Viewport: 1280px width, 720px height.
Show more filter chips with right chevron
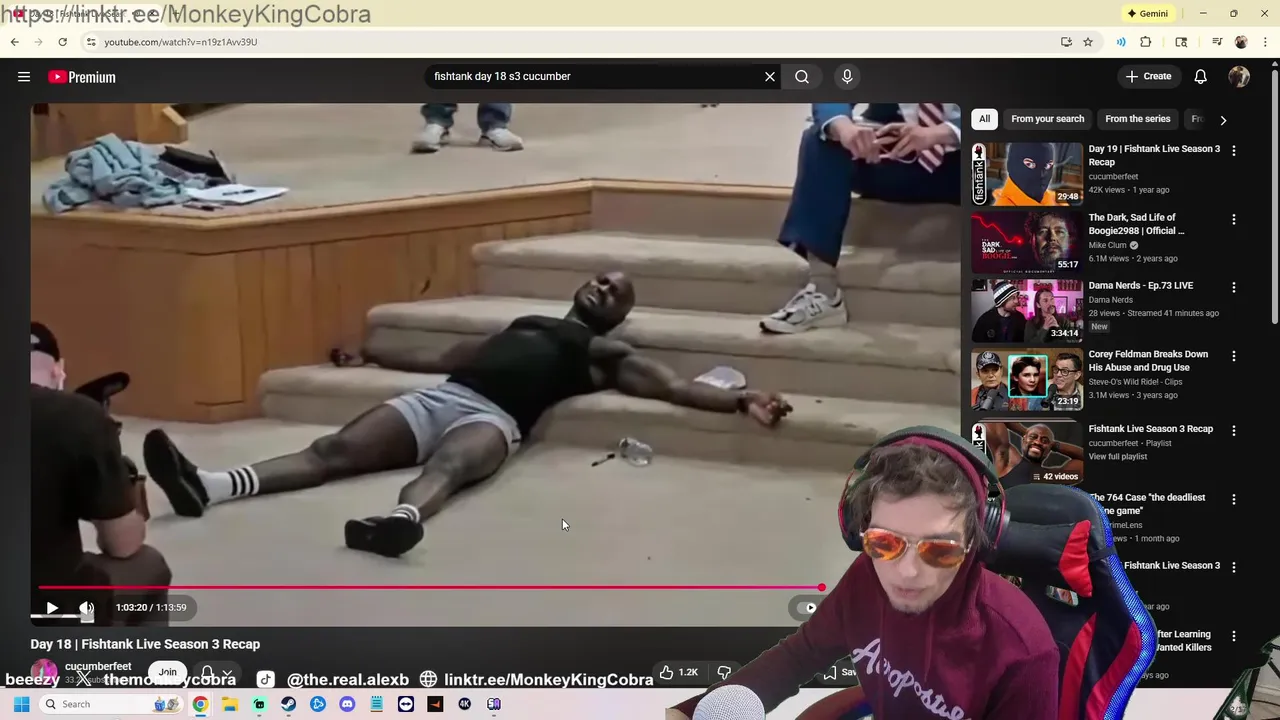(x=1223, y=119)
